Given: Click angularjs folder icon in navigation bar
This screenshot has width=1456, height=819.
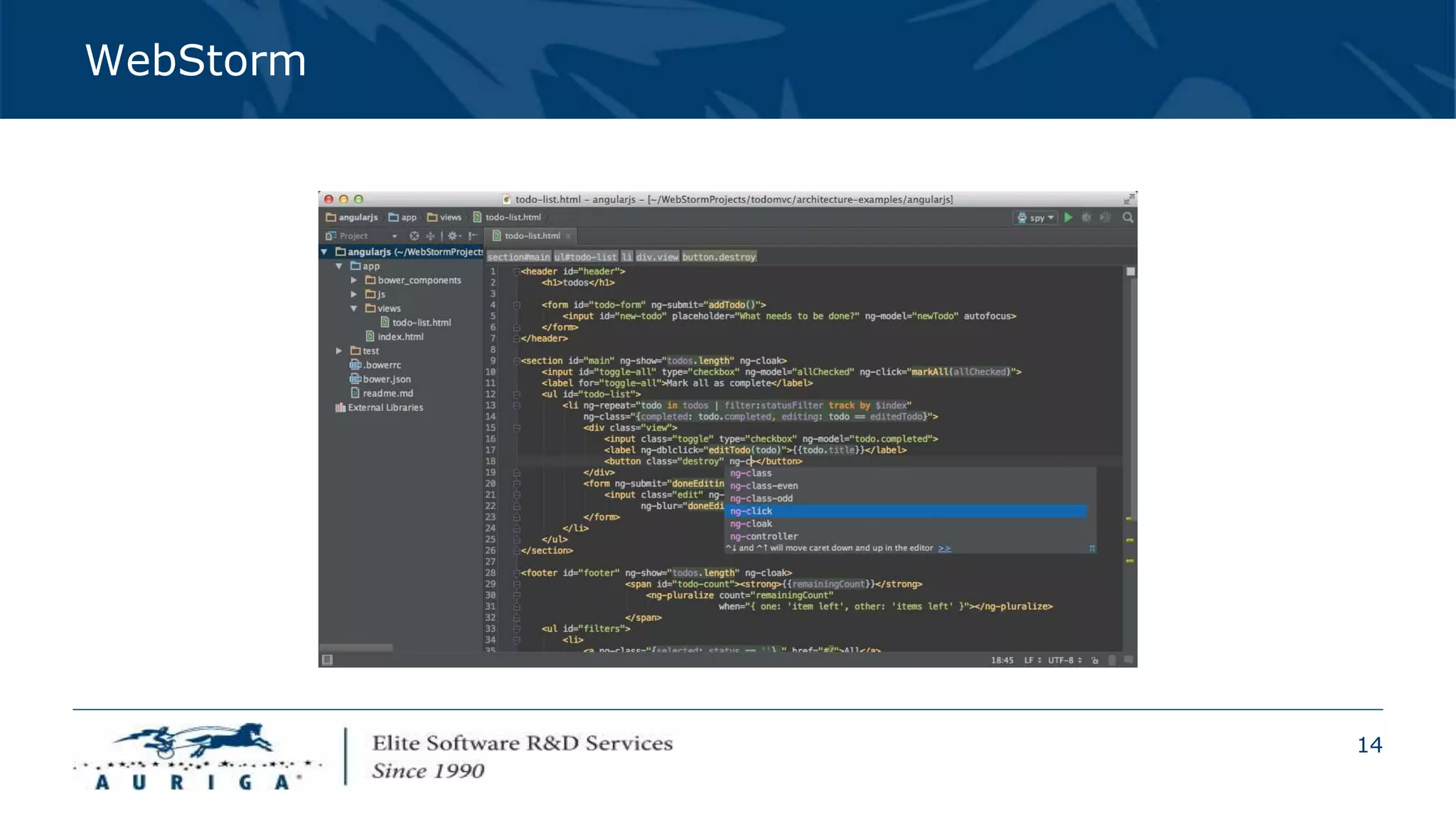Looking at the screenshot, I should pyautogui.click(x=331, y=218).
